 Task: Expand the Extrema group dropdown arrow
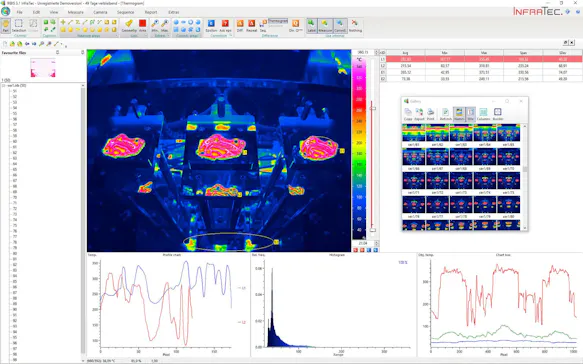[168, 36]
